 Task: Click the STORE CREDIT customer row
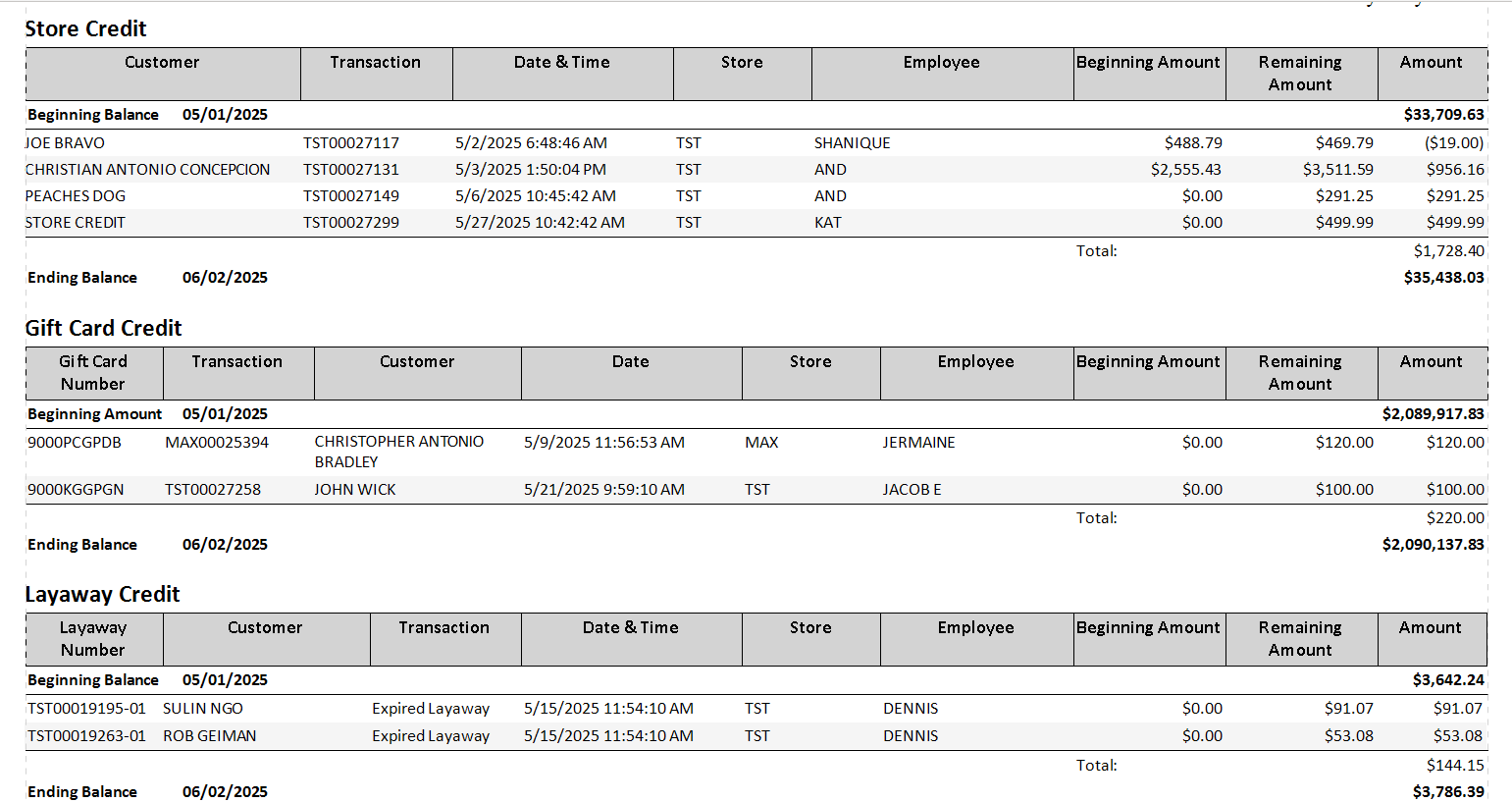pos(76,223)
